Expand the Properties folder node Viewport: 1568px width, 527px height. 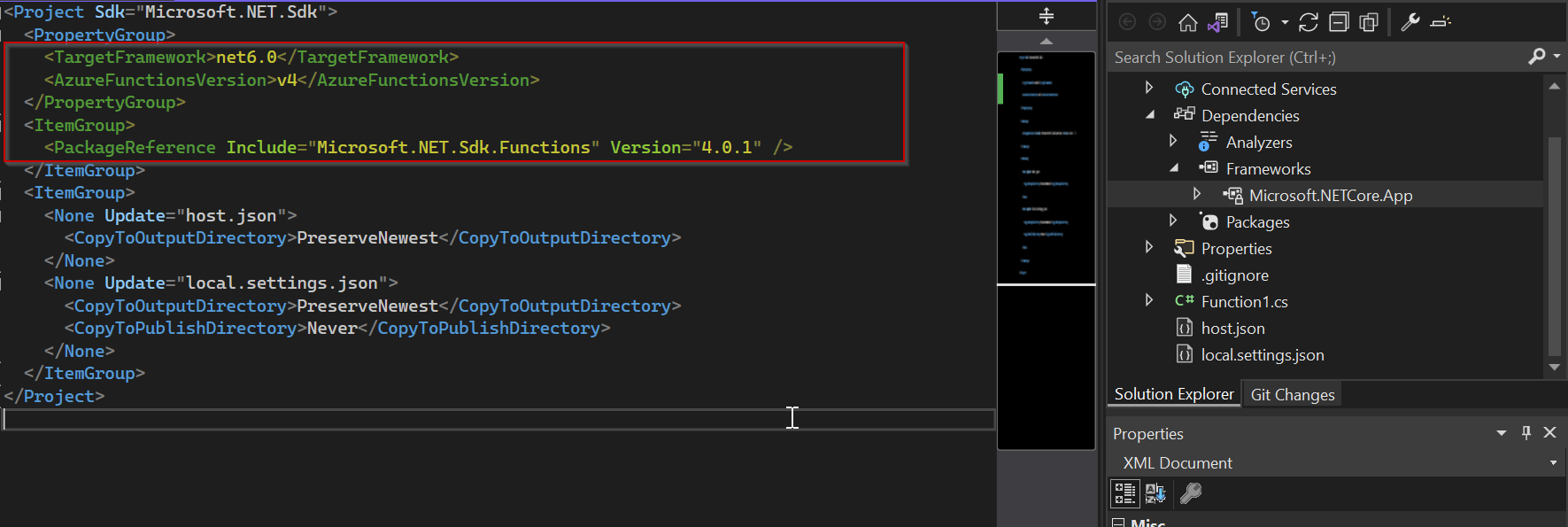(x=1149, y=247)
